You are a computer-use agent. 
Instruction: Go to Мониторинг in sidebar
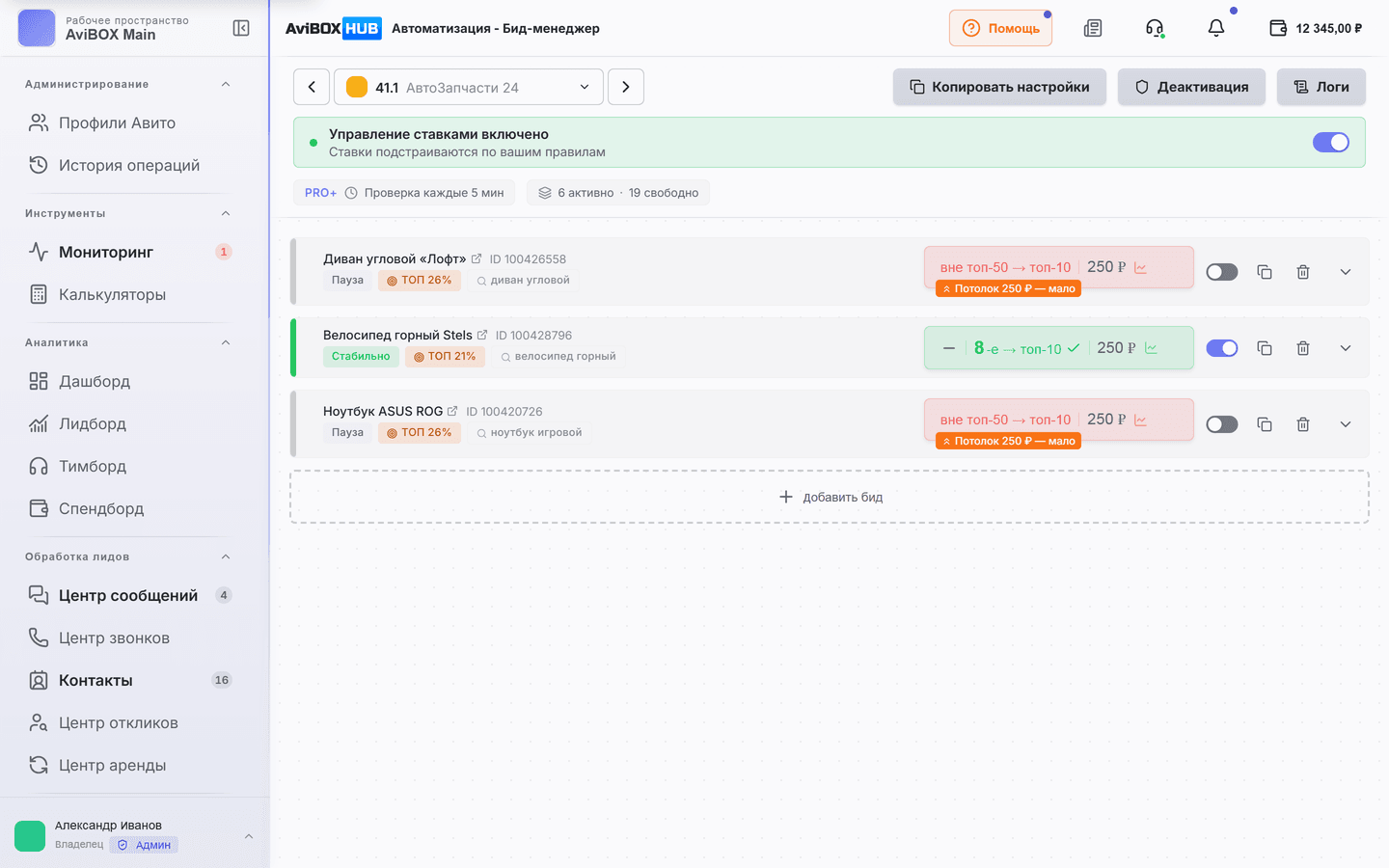(129, 252)
